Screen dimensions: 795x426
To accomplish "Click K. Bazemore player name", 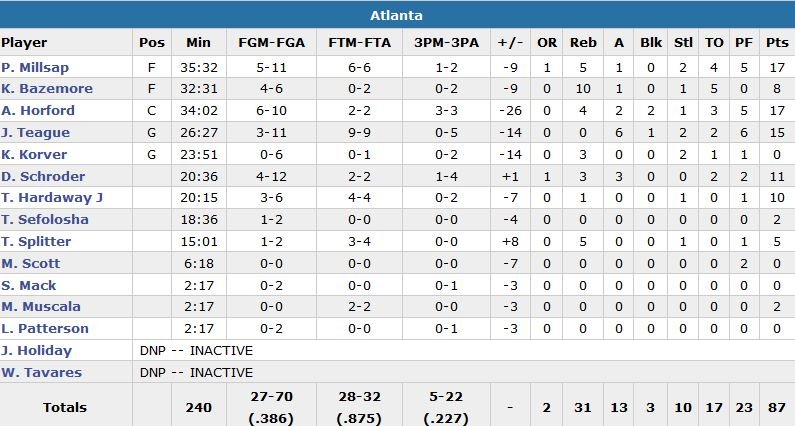I will [47, 89].
